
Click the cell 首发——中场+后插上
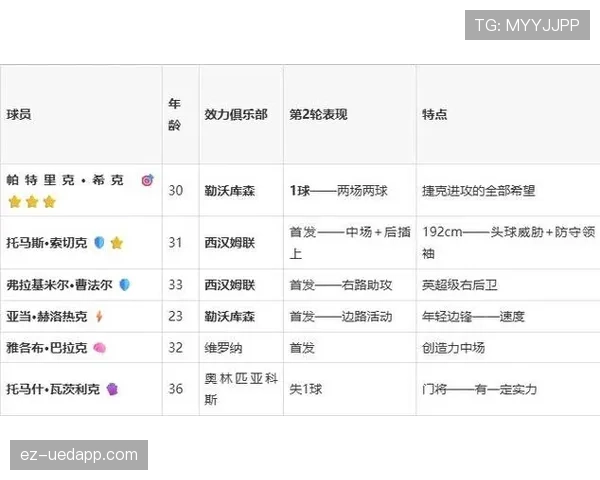coord(350,243)
